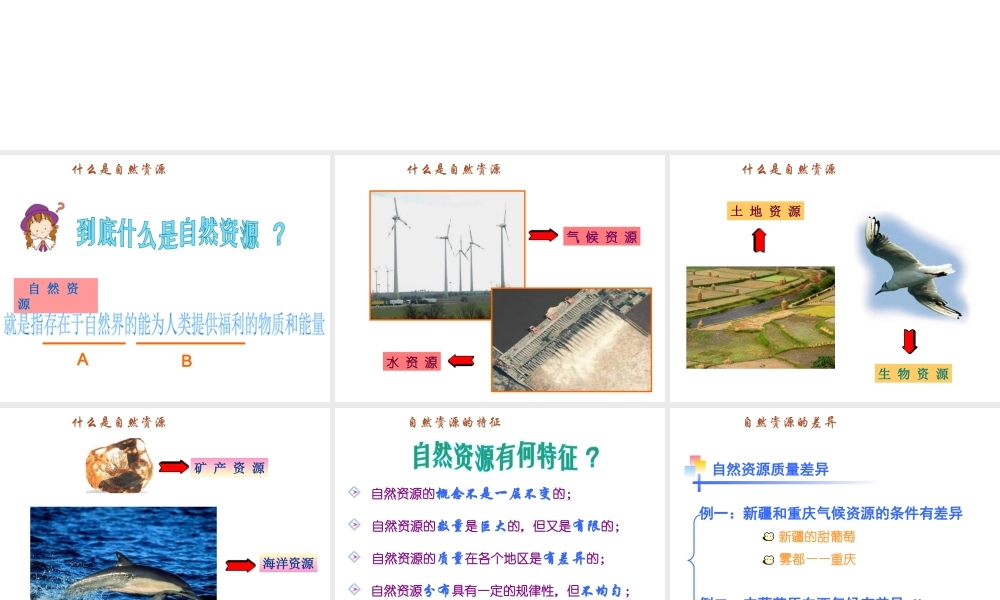Viewport: 1000px width, 600px height.
Task: Open the dam aerial photo
Action: [x=571, y=339]
